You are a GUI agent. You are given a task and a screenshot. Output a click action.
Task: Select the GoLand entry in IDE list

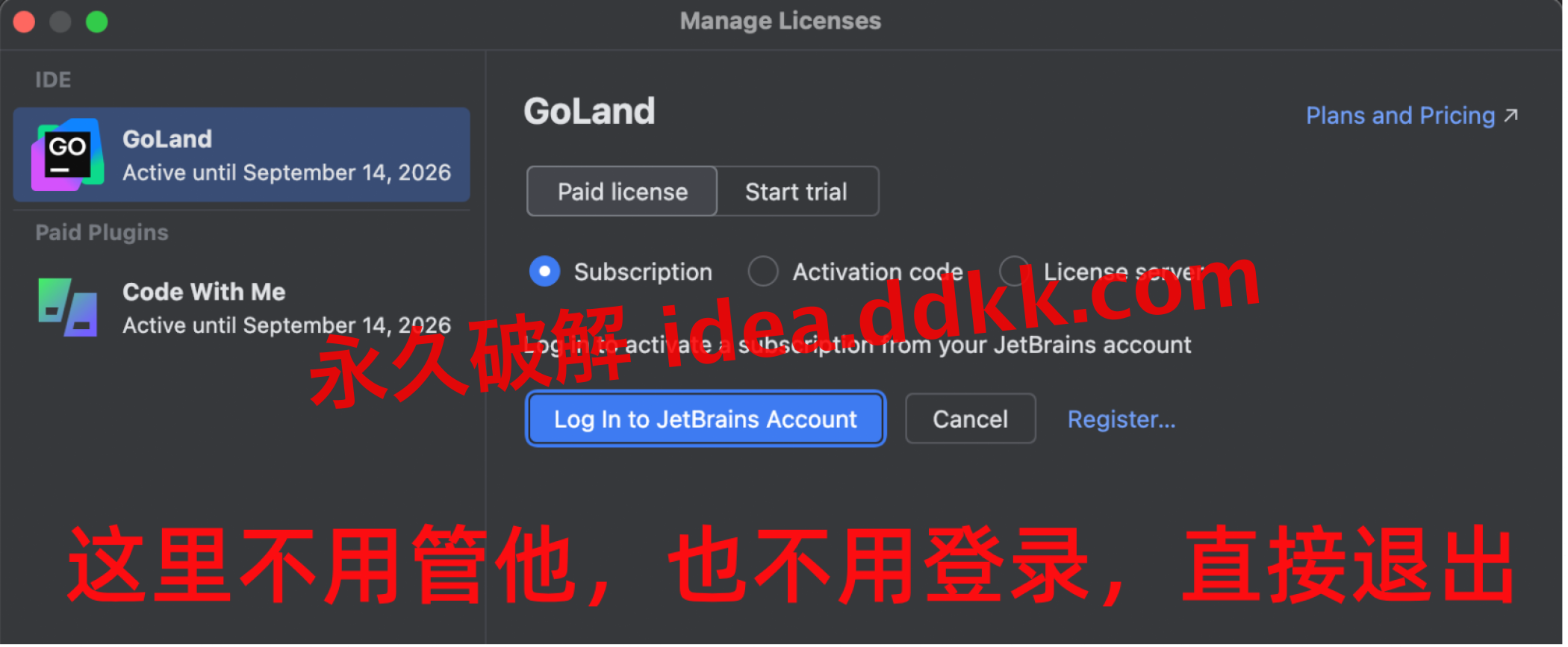(x=241, y=154)
